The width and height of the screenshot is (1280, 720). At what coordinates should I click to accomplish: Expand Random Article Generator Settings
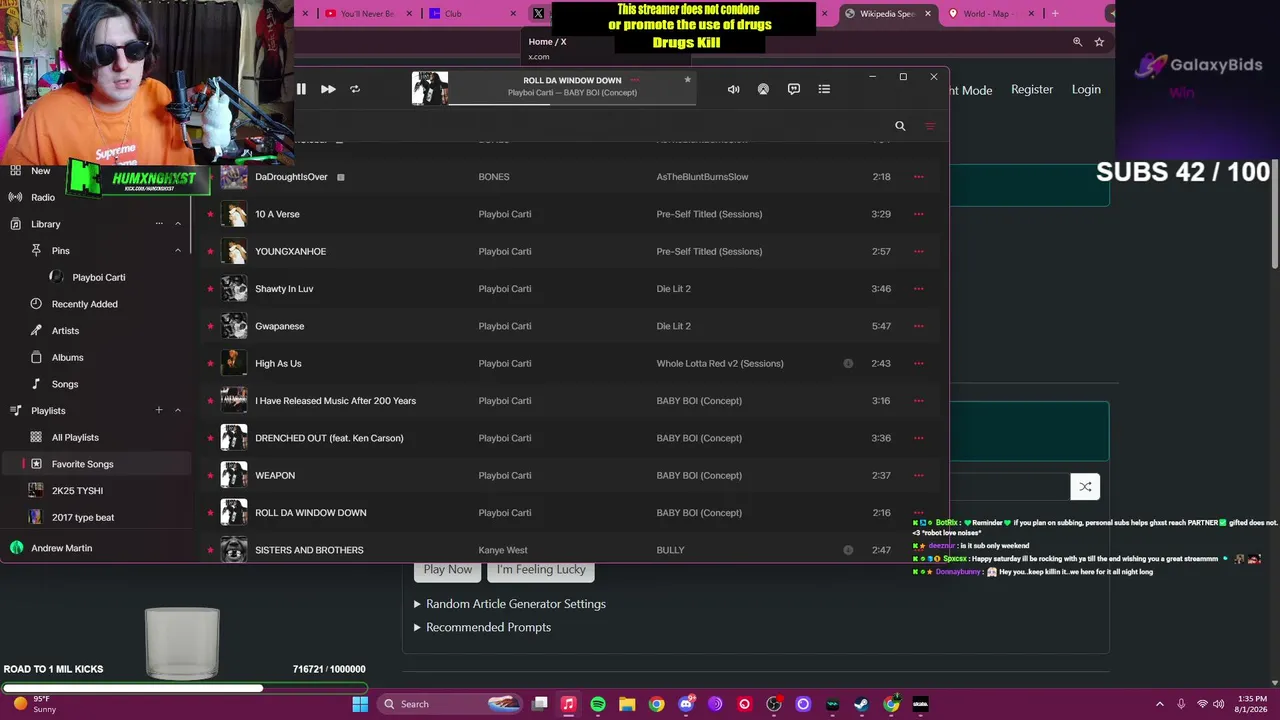tap(510, 604)
